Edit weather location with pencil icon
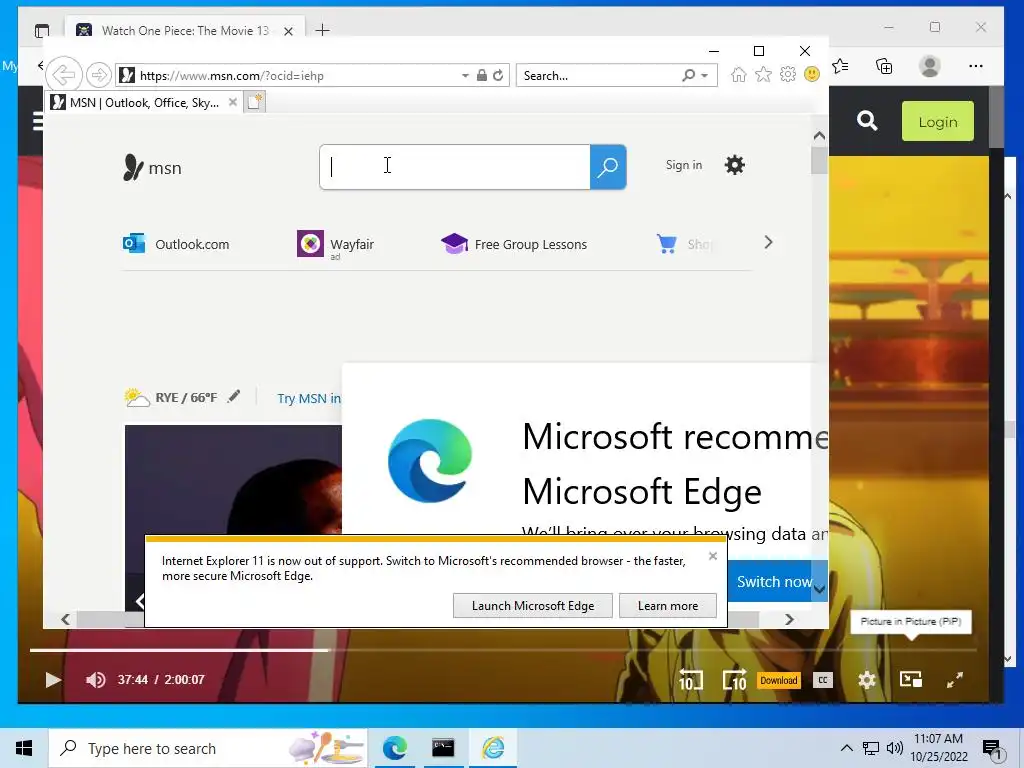 coord(234,396)
